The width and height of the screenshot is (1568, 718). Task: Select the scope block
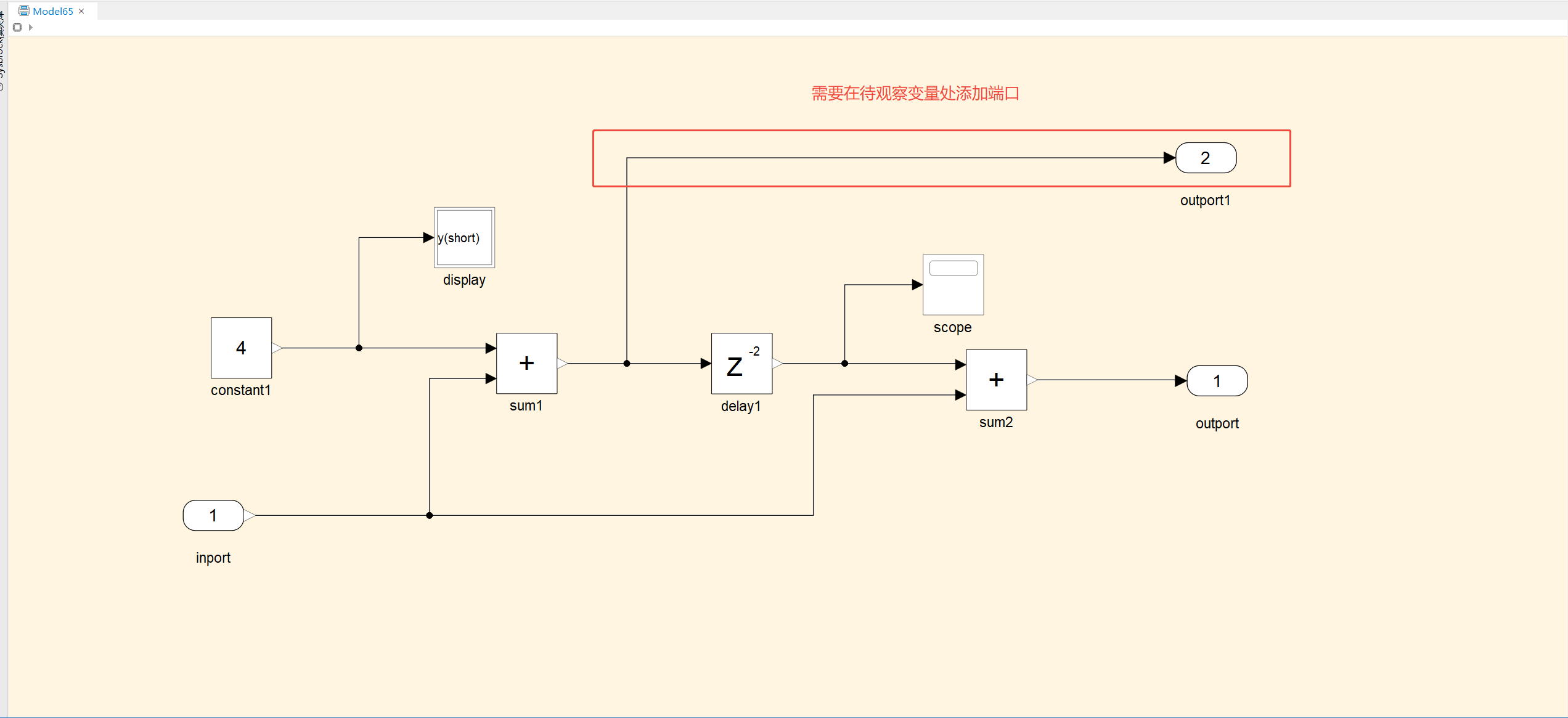pos(953,285)
